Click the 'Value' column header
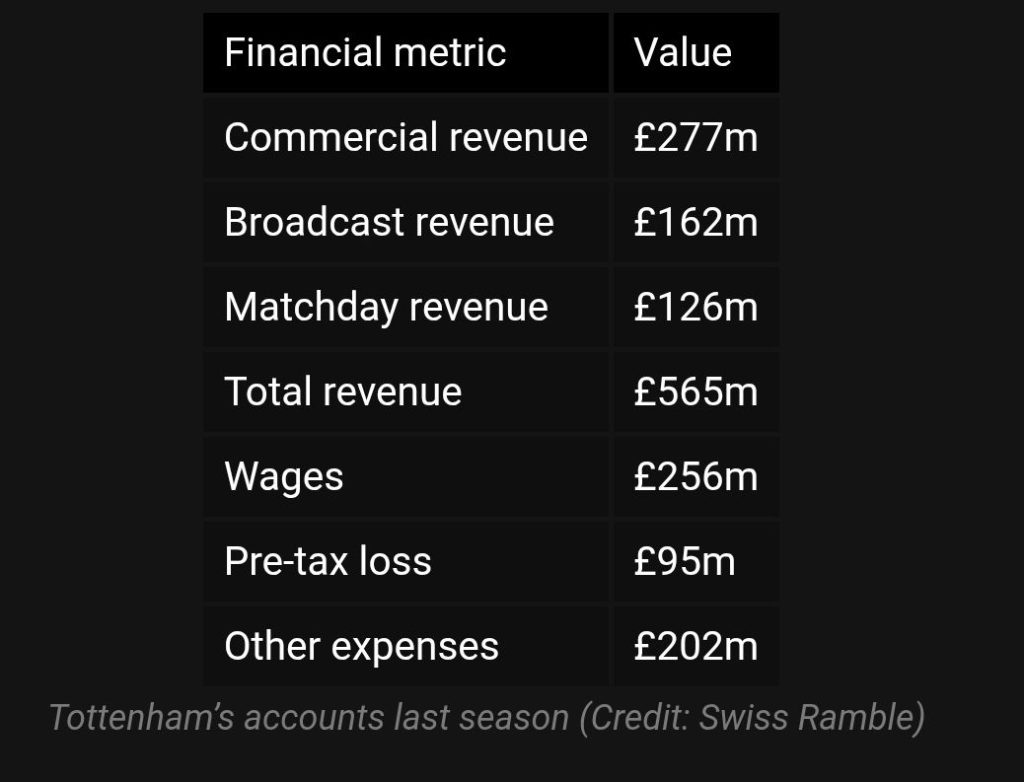This screenshot has width=1024, height=782. click(x=683, y=53)
